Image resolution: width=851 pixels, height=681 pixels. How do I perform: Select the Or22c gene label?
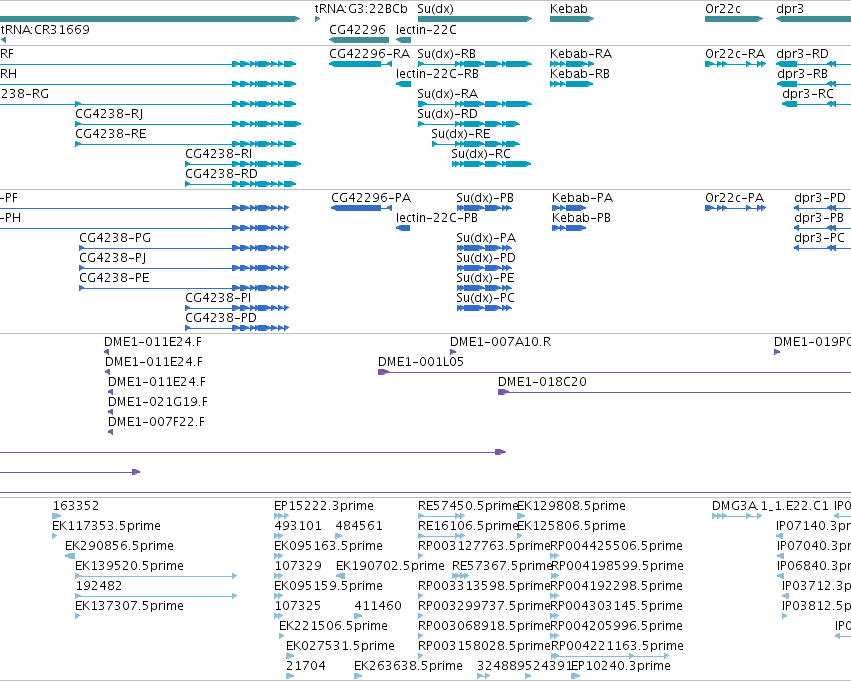pos(722,9)
